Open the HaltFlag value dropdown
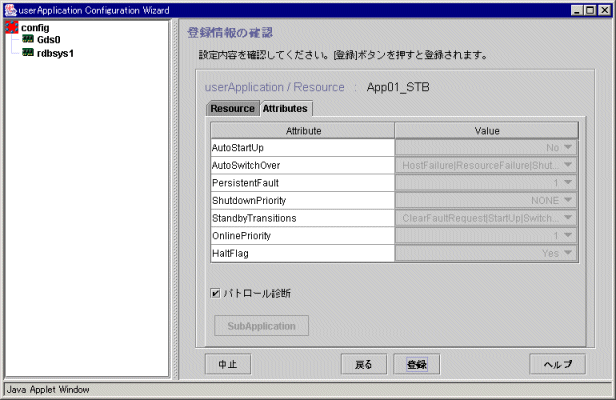616x400 pixels. tap(568, 254)
